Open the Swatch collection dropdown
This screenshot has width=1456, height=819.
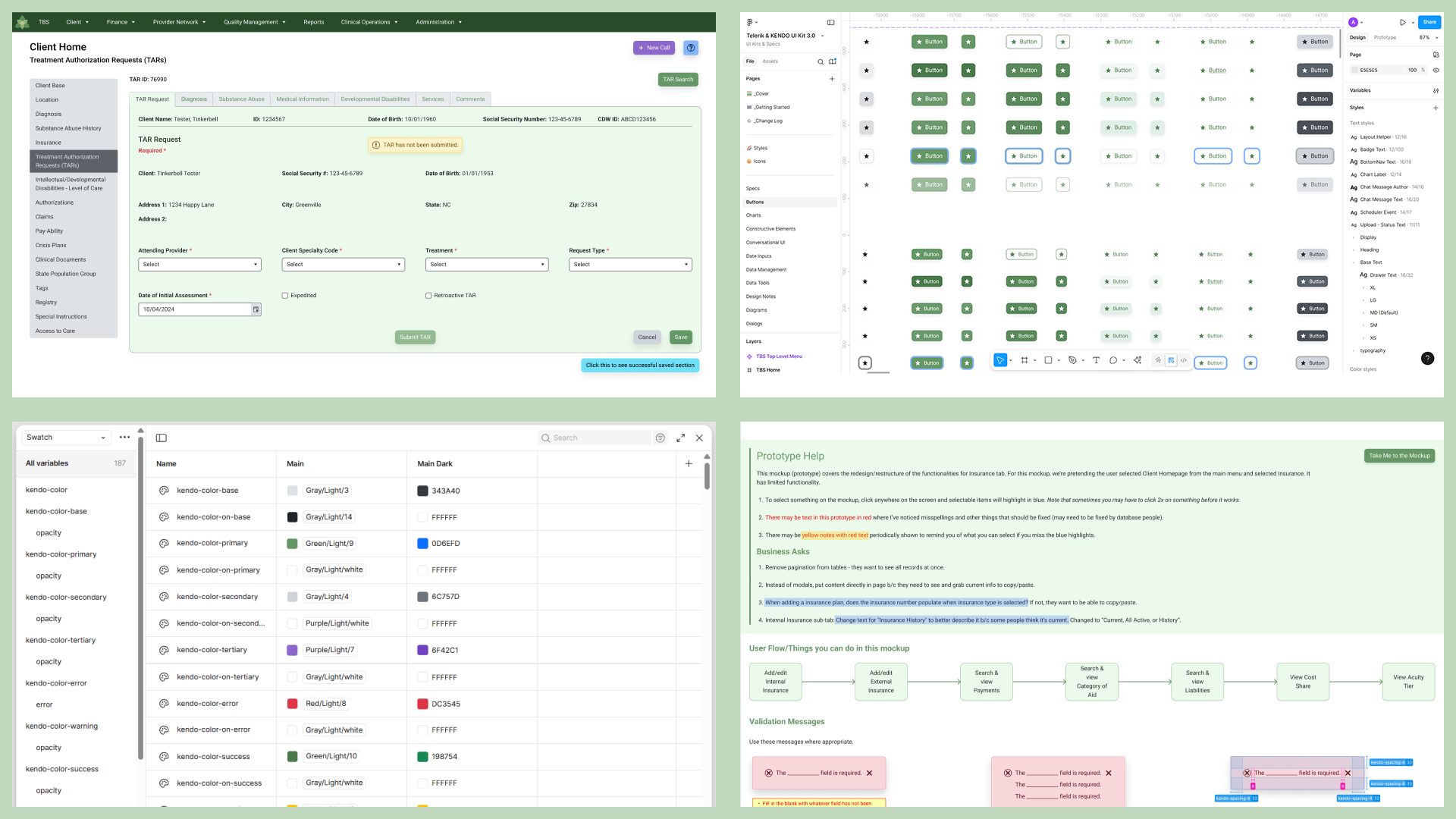click(x=66, y=438)
